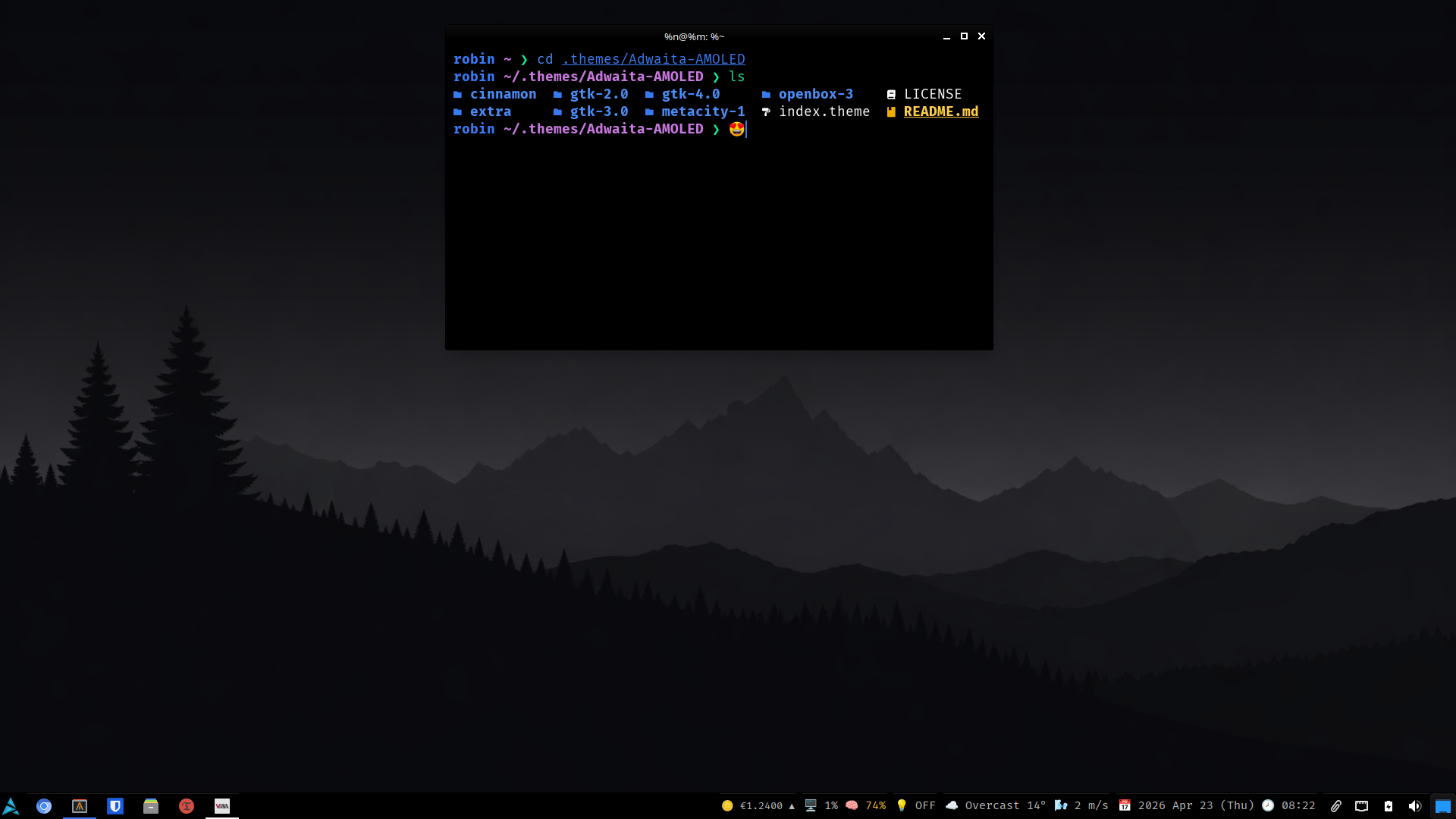Click the .themes/Adwaita-AMOLED path link
Image resolution: width=1456 pixels, height=819 pixels.
(x=654, y=59)
